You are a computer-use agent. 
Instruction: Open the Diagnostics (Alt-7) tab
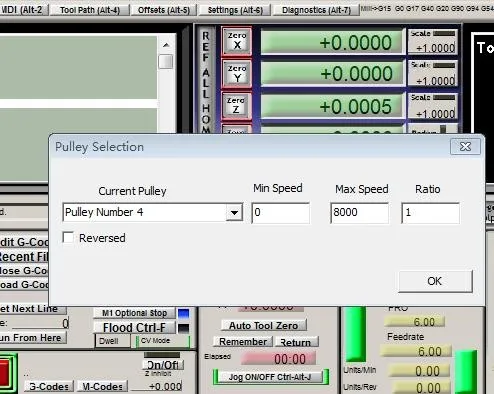pyautogui.click(x=316, y=10)
